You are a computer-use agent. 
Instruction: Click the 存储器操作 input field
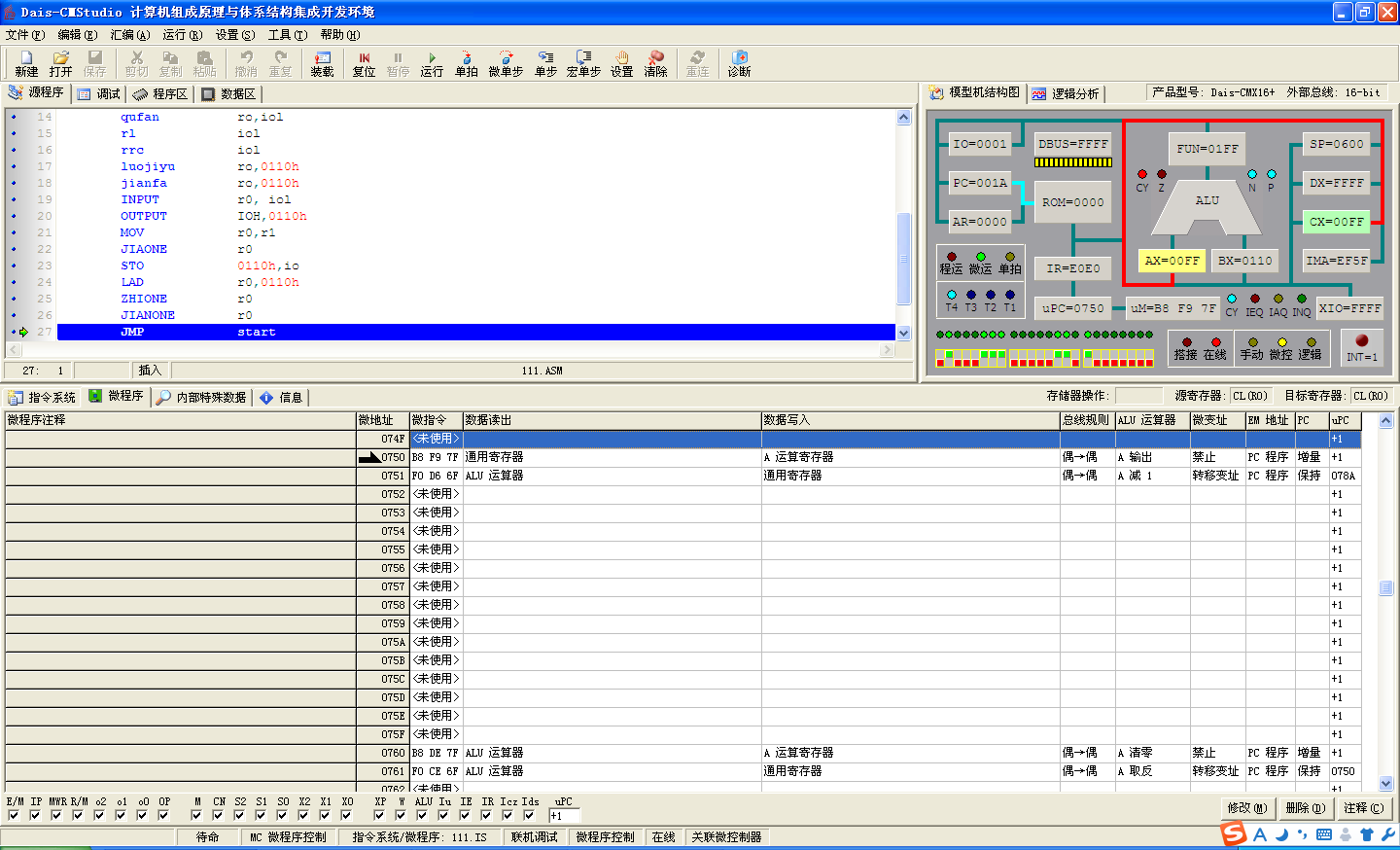(1138, 396)
